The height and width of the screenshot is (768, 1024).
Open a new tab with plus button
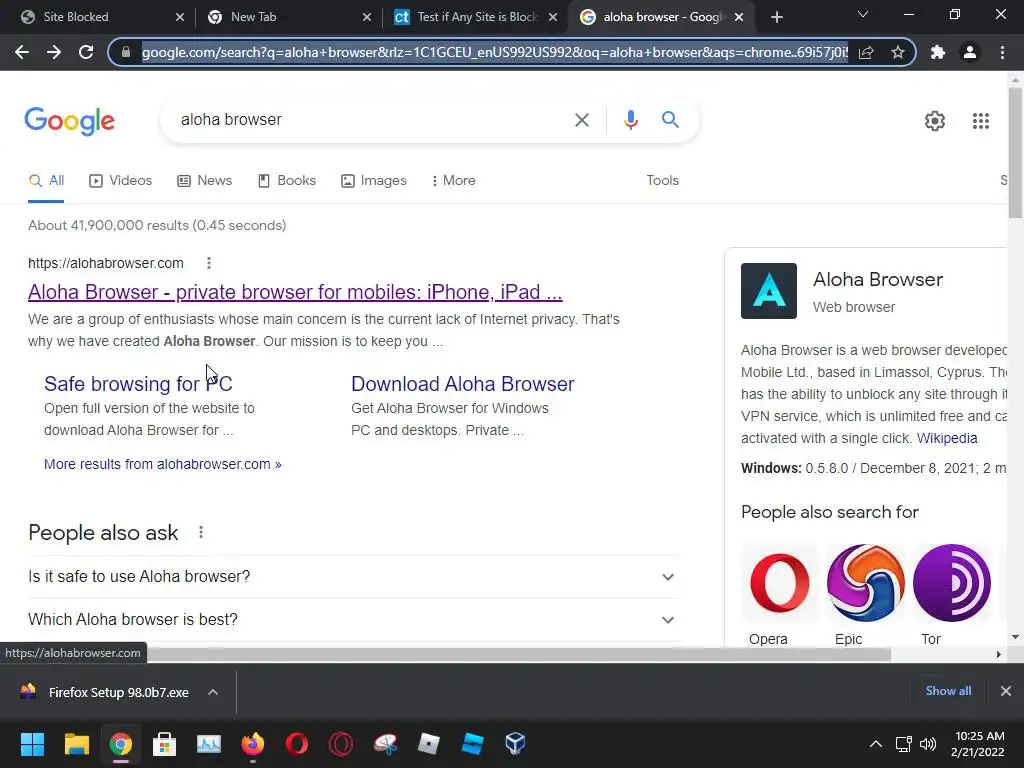pyautogui.click(x=776, y=17)
